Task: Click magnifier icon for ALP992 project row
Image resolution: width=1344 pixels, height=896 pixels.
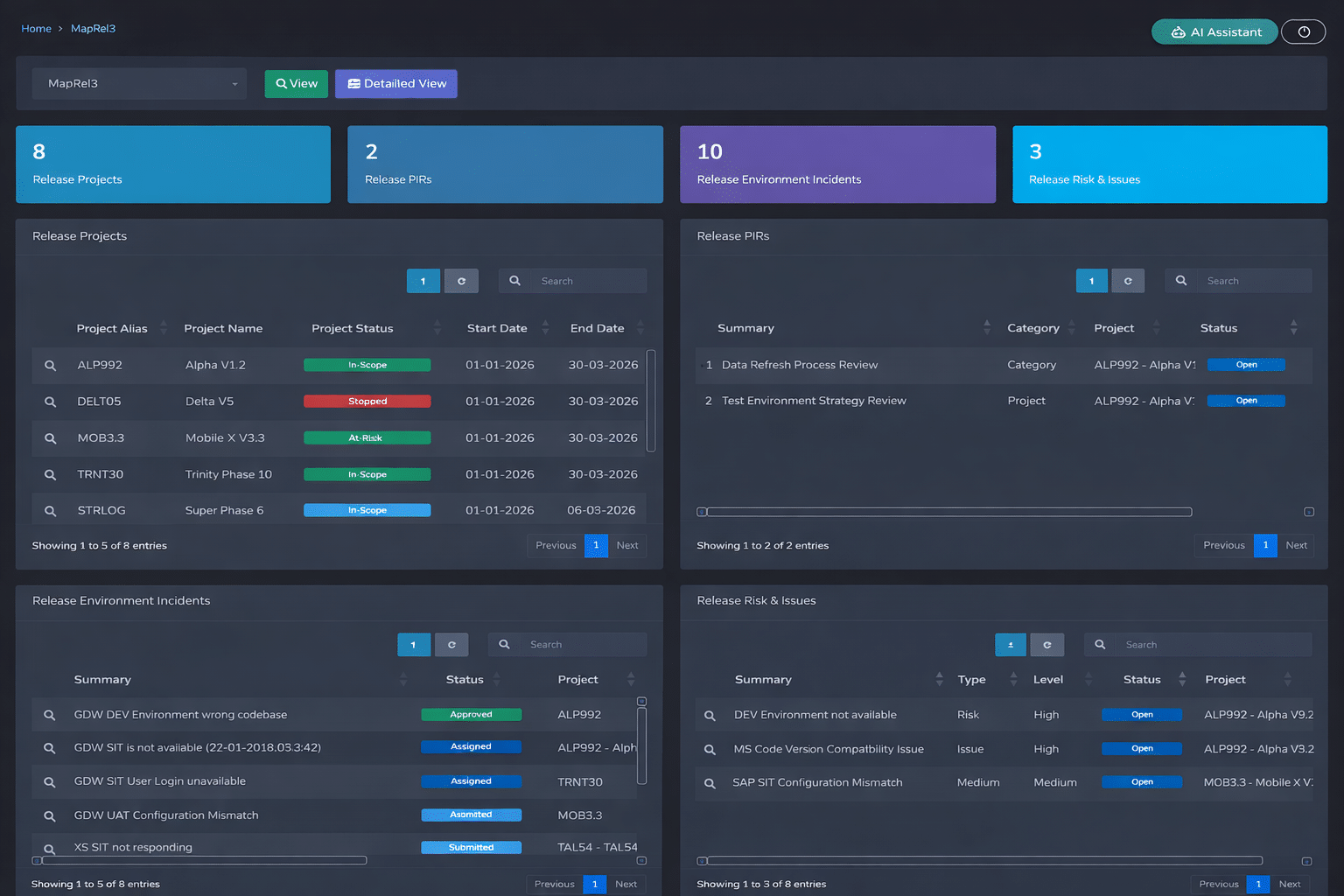Action: coord(51,366)
